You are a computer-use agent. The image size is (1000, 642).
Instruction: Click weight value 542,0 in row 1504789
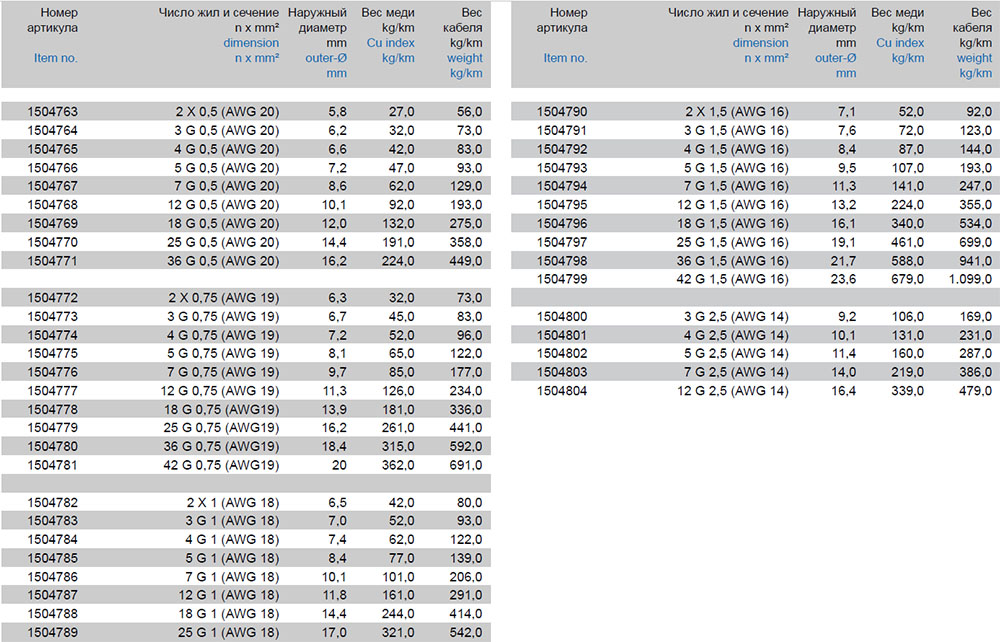point(466,632)
